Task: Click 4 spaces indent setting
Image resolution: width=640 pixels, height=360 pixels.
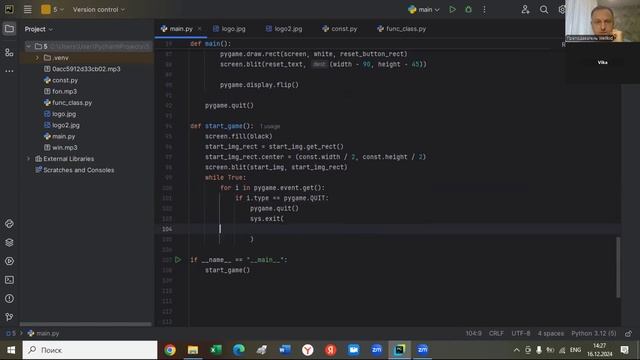Action: coord(550,333)
